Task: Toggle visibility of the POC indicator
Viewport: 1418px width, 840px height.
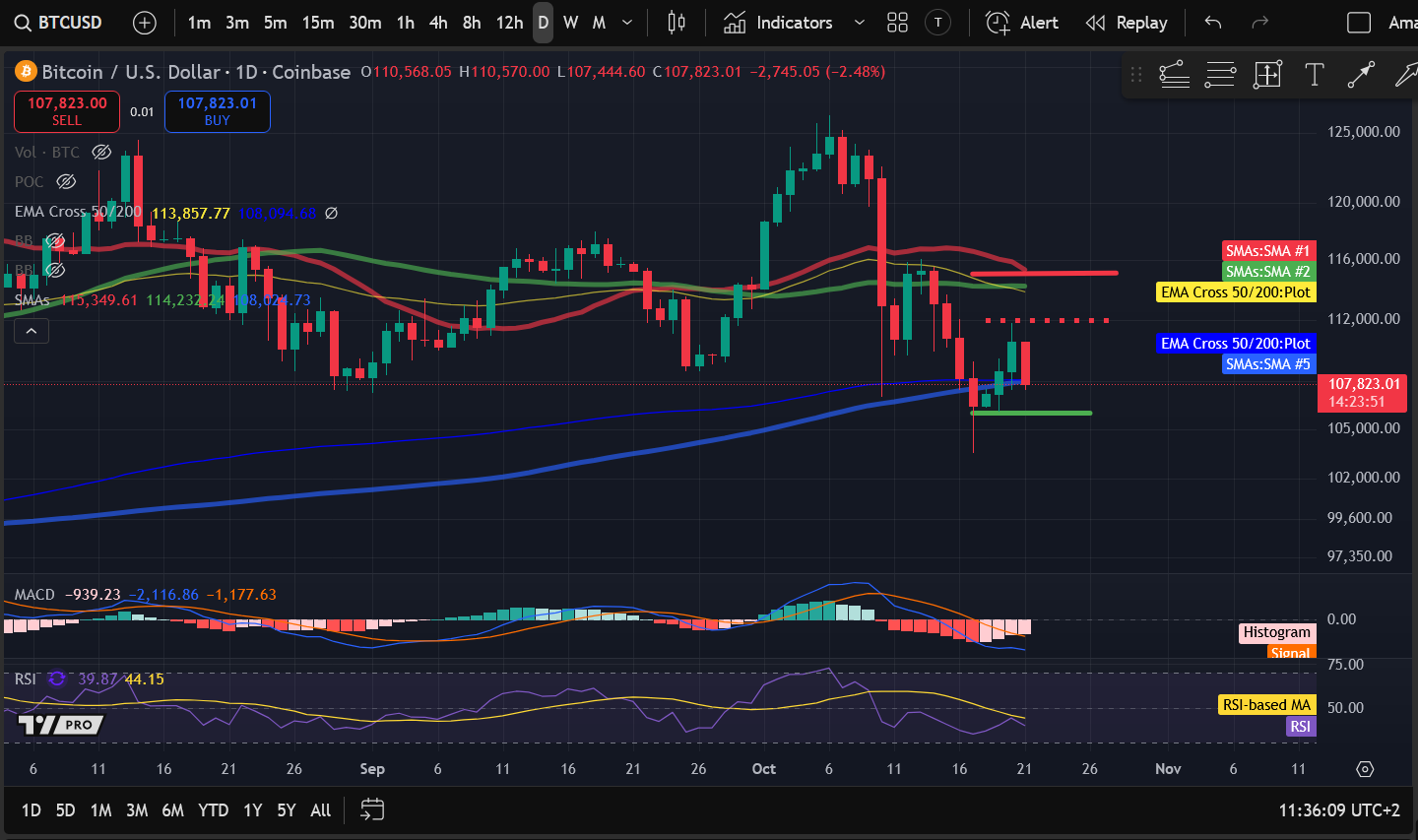Action: 66,181
